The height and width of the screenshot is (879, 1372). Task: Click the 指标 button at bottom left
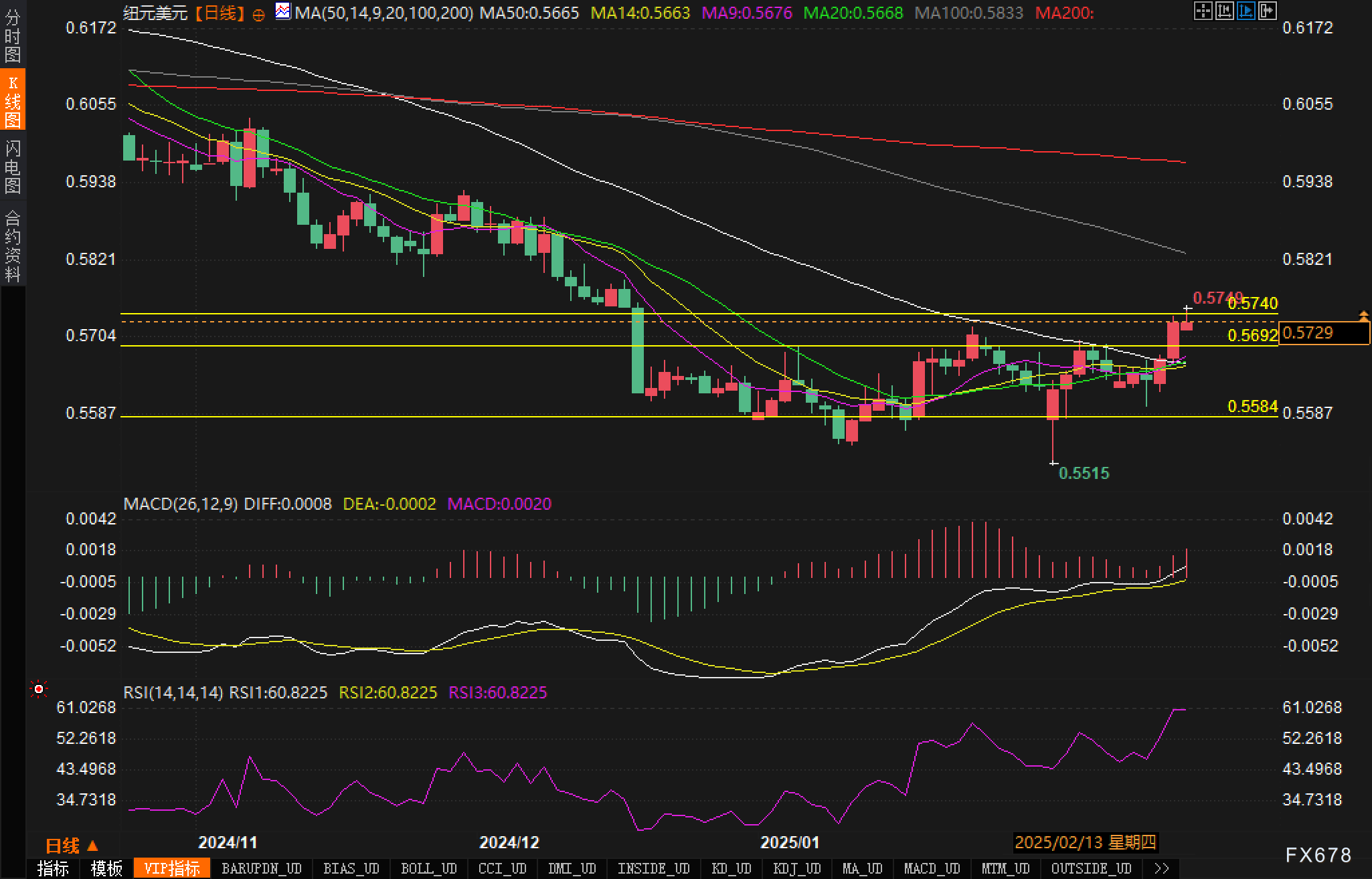click(53, 868)
